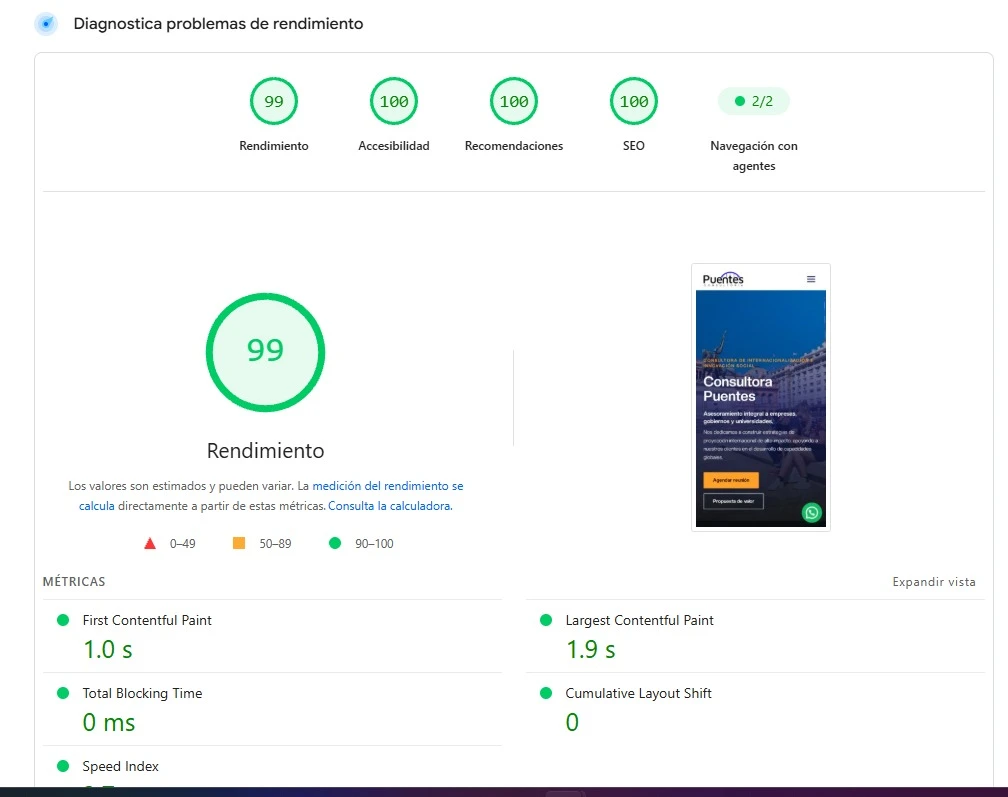Click the 1.0 s First Contentful Paint value
The height and width of the screenshot is (797, 1008).
tap(108, 650)
